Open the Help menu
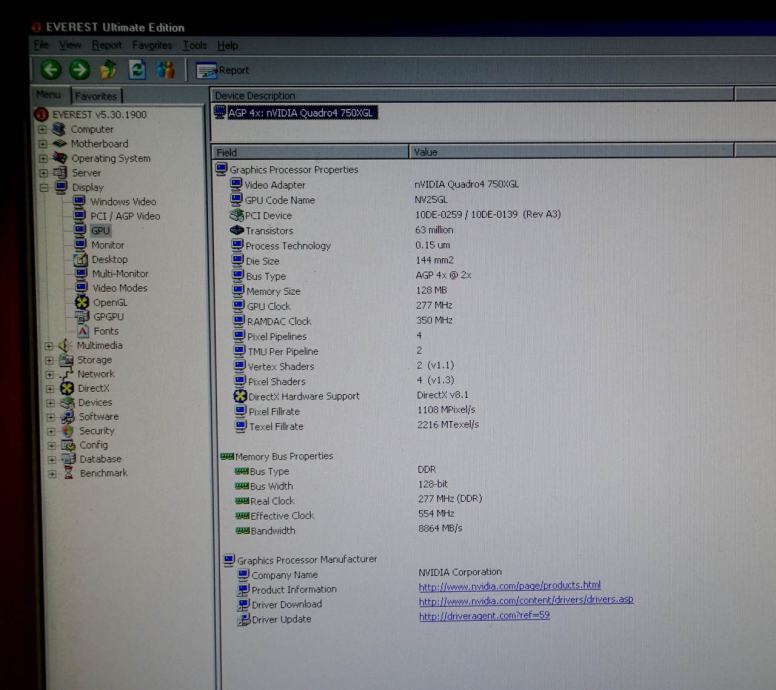Image resolution: width=776 pixels, height=690 pixels. [227, 46]
